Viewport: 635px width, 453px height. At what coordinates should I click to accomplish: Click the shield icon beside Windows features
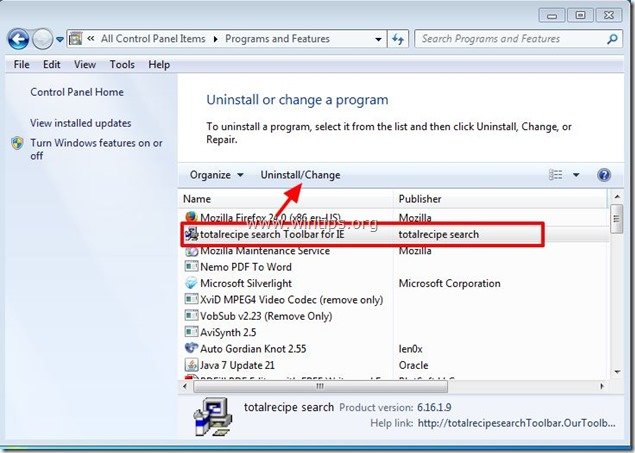tap(17, 143)
